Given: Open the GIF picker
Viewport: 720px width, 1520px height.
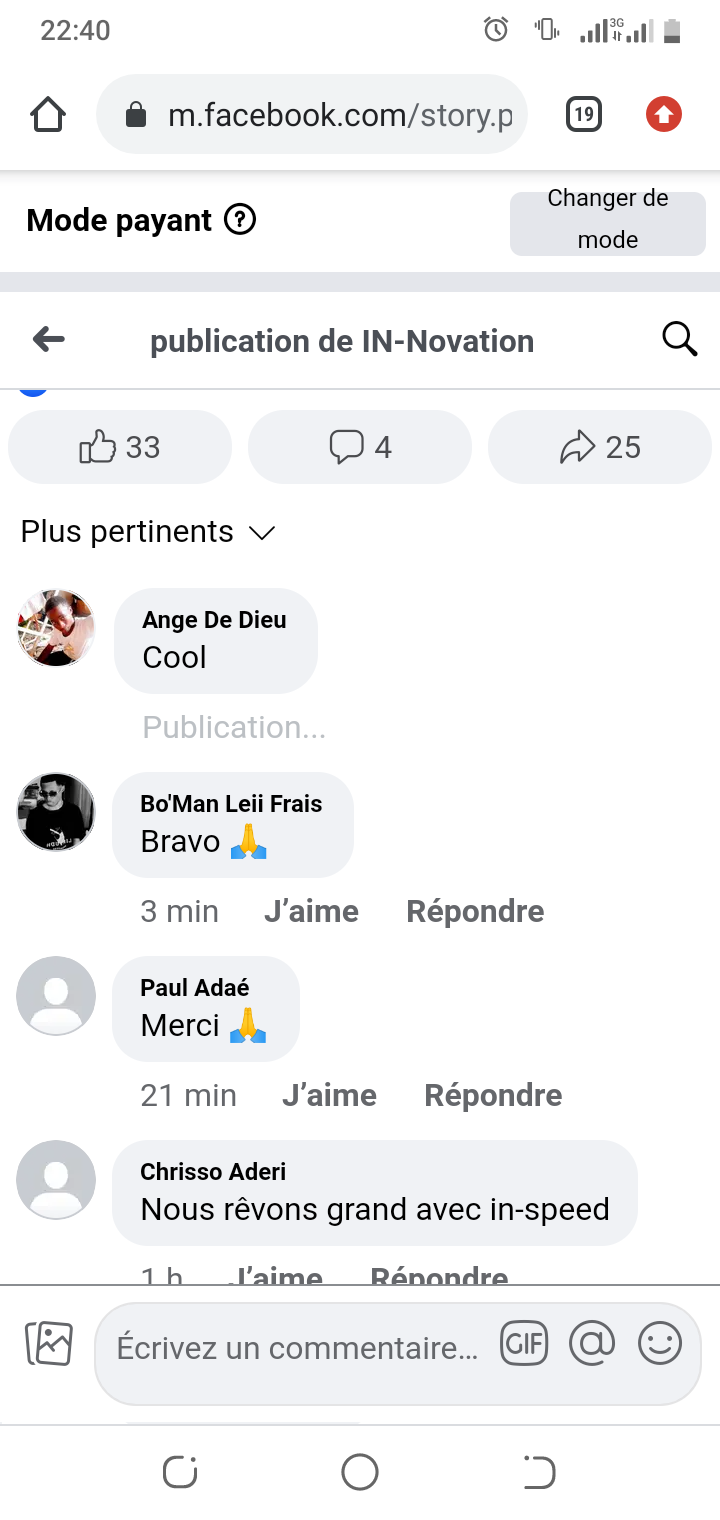Looking at the screenshot, I should coord(525,1343).
